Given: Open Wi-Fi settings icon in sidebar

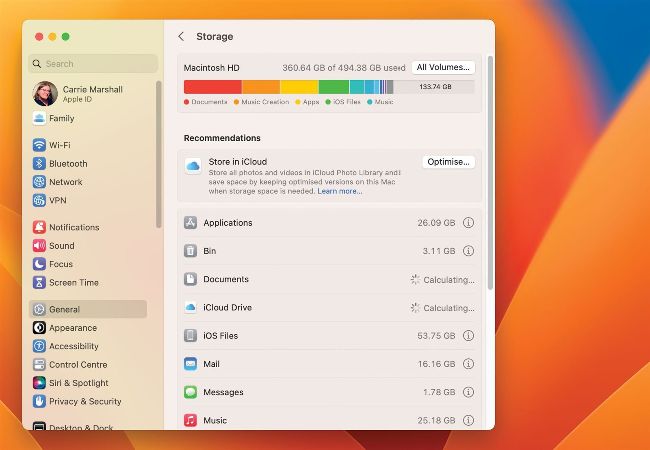Looking at the screenshot, I should pyautogui.click(x=39, y=145).
